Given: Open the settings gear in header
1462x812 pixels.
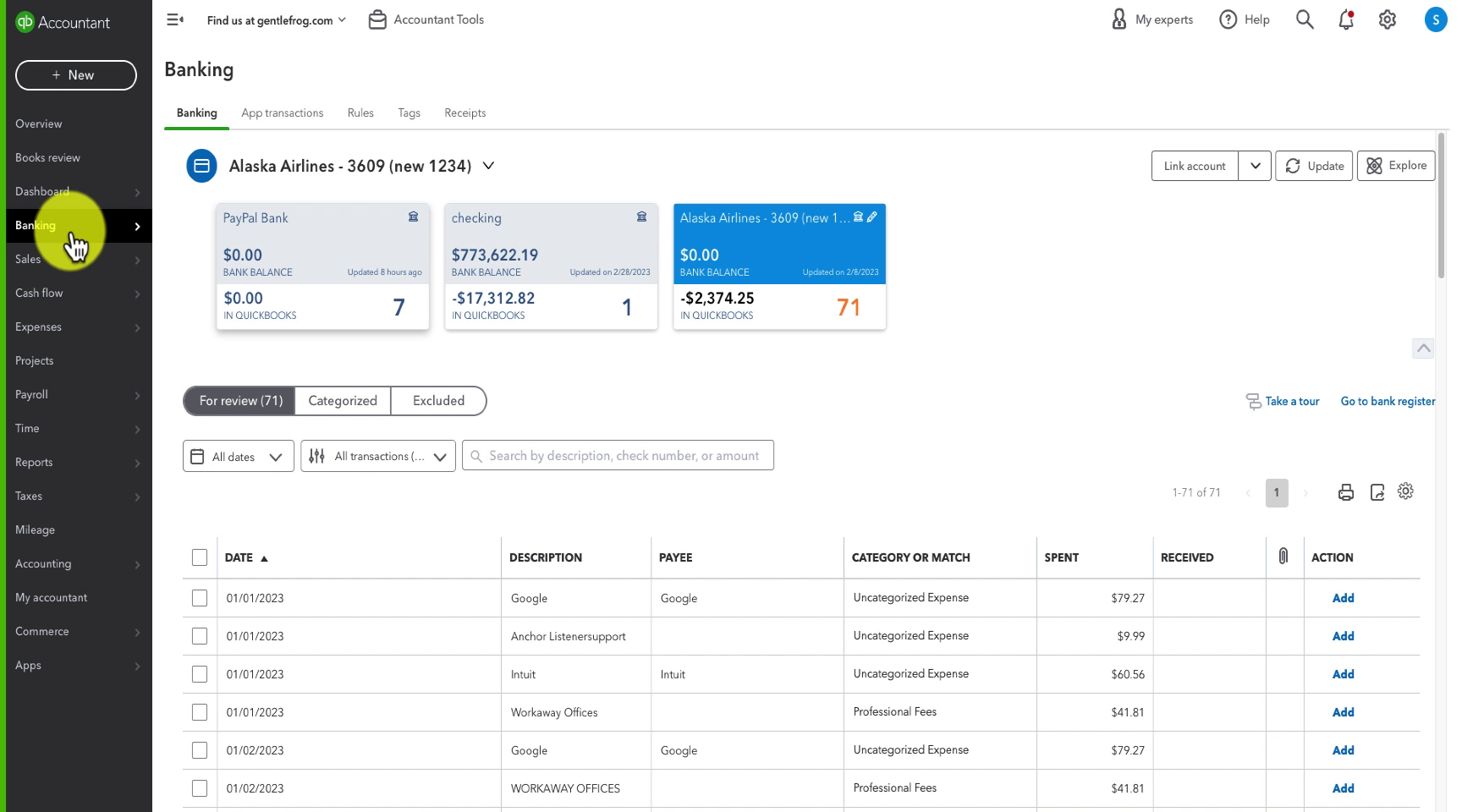Looking at the screenshot, I should [x=1388, y=19].
